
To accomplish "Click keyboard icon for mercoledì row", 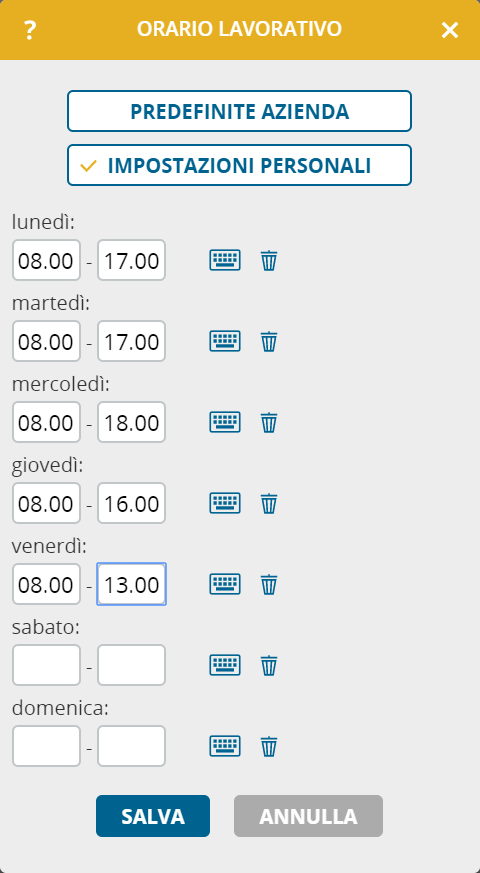I will pos(225,422).
